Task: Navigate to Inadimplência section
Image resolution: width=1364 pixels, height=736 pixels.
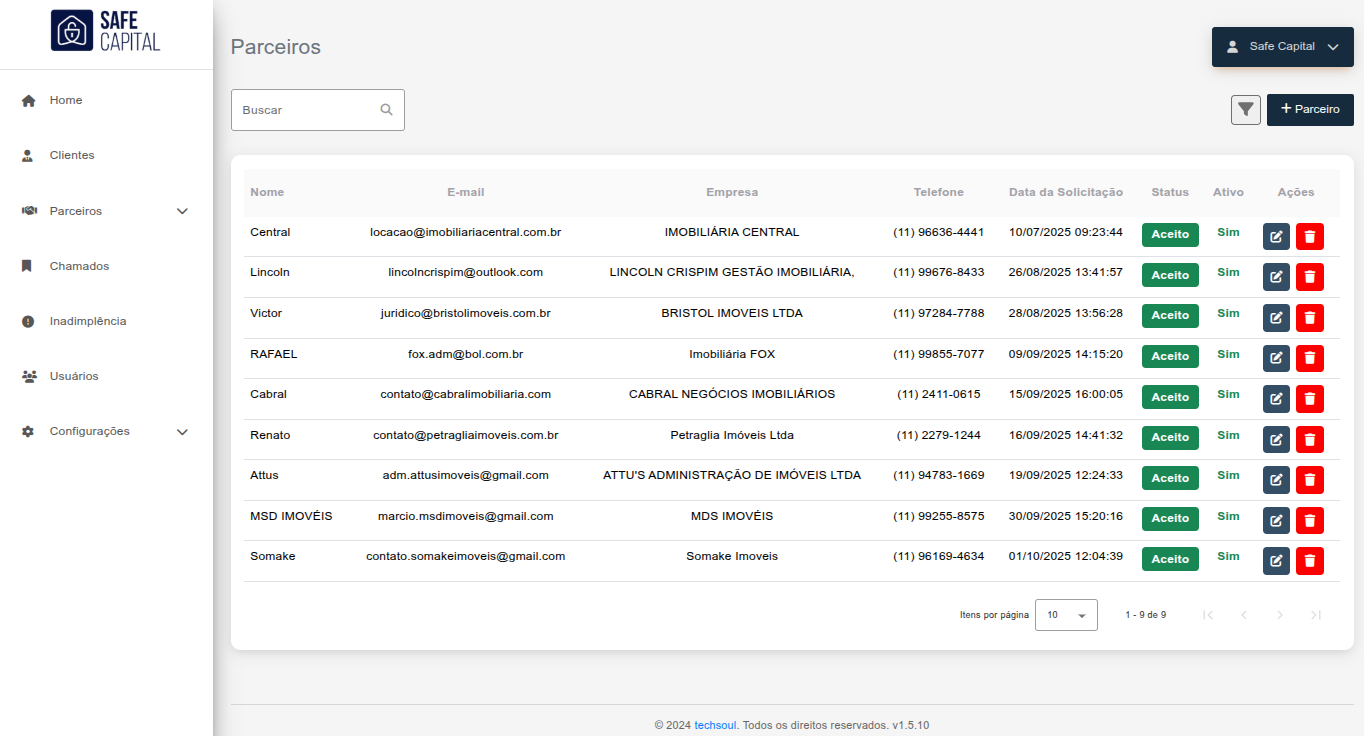Action: (x=88, y=322)
